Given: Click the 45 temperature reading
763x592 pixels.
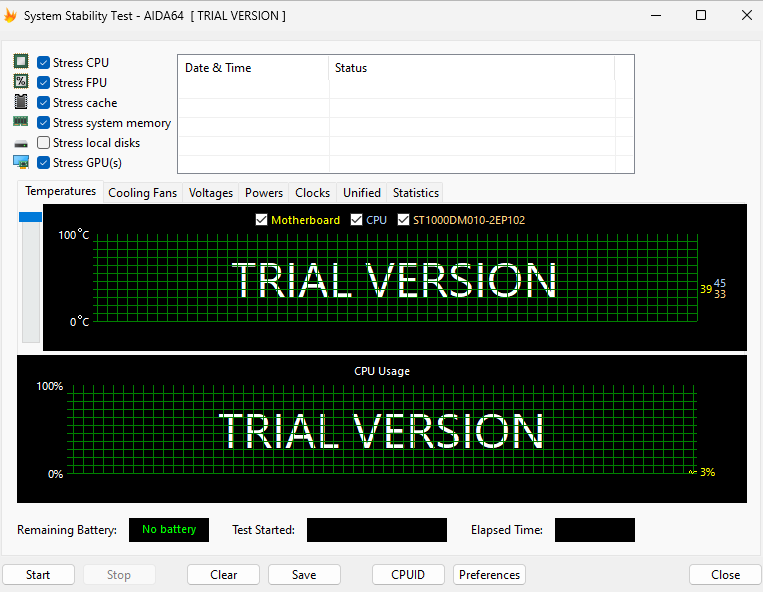Looking at the screenshot, I should 720,283.
